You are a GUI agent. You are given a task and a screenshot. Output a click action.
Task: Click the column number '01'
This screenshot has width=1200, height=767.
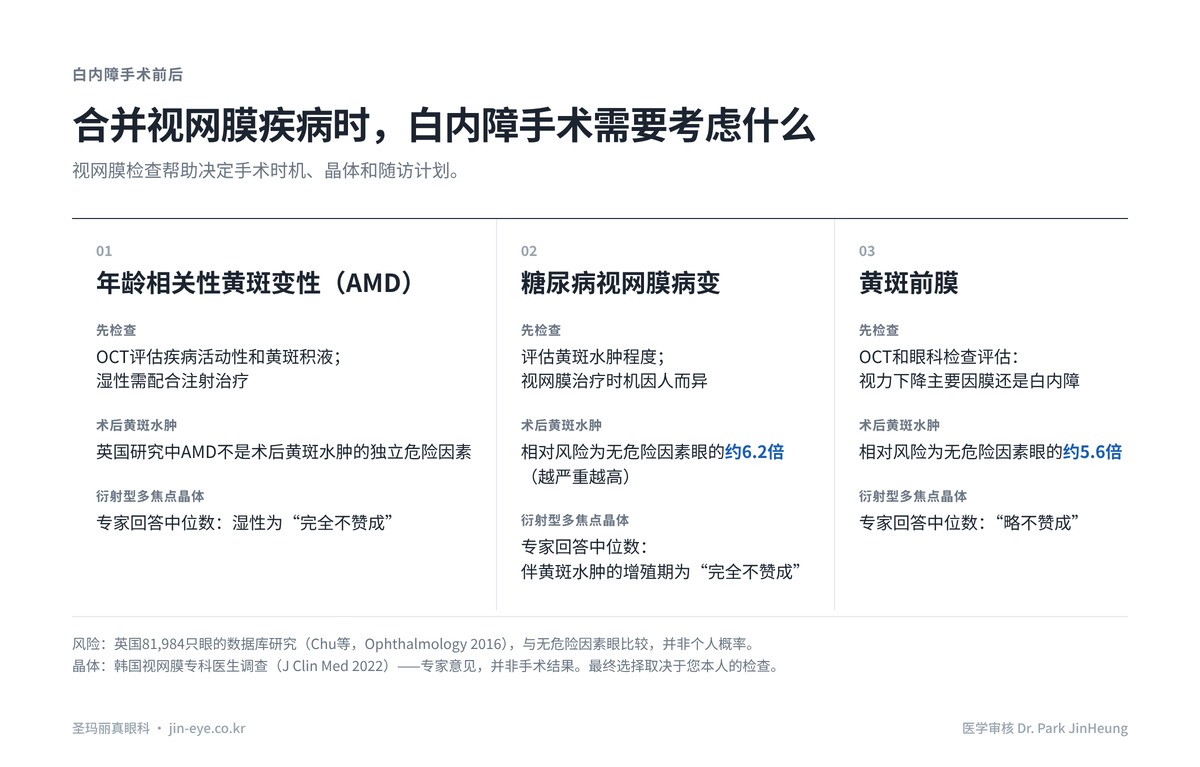pyautogui.click(x=104, y=251)
